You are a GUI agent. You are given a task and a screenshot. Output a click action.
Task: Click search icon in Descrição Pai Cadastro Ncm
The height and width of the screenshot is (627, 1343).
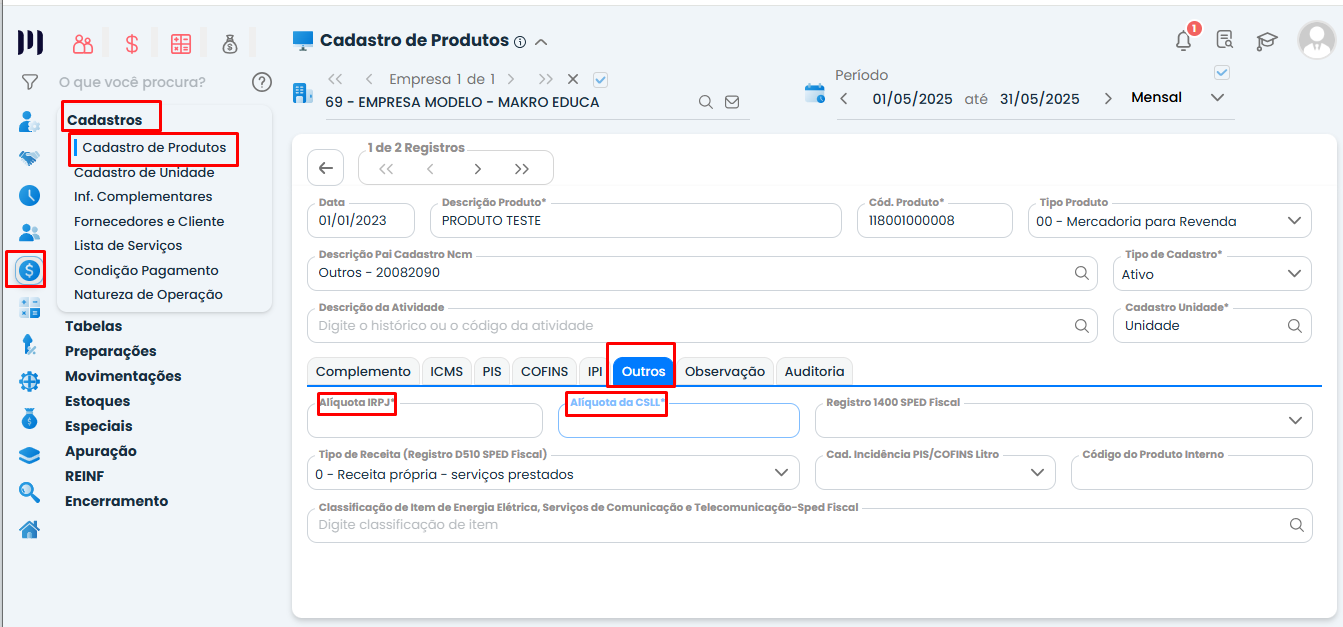[x=1081, y=272]
